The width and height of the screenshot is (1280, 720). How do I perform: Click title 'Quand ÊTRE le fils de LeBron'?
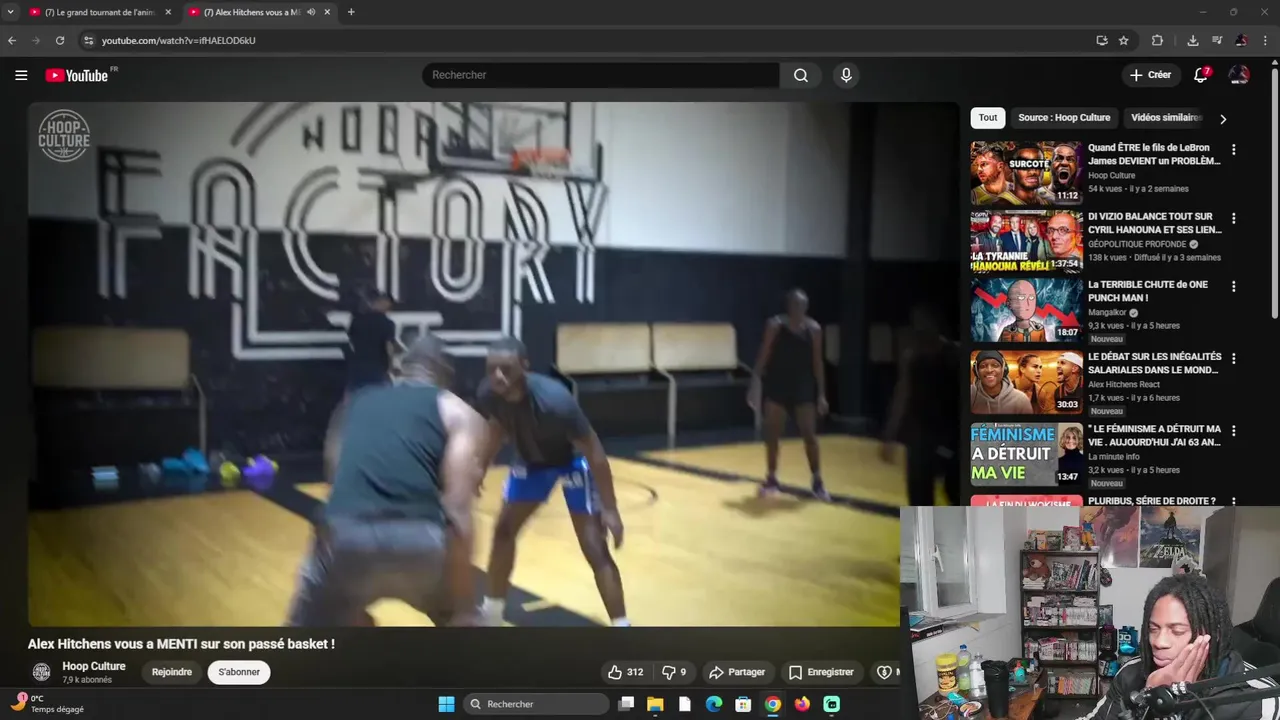[x=1154, y=154]
